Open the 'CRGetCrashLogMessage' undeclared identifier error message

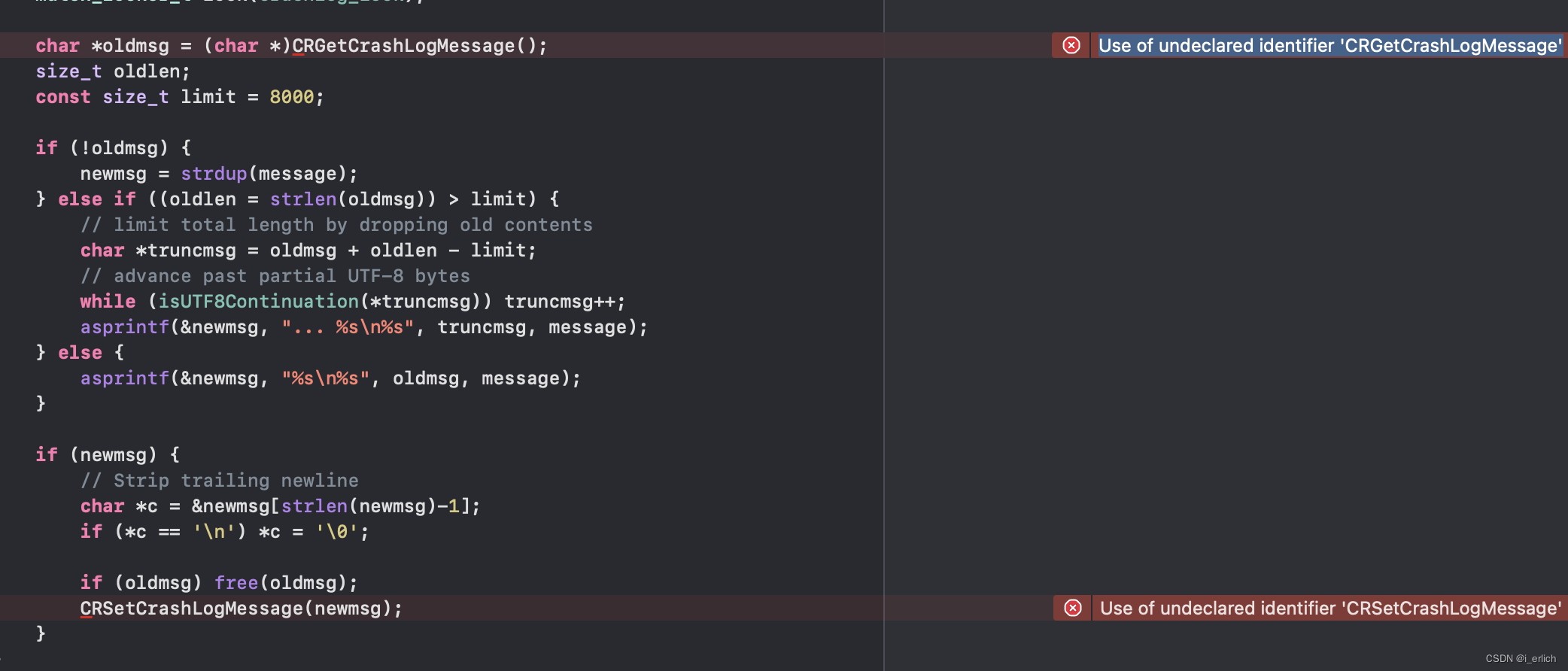point(1330,45)
